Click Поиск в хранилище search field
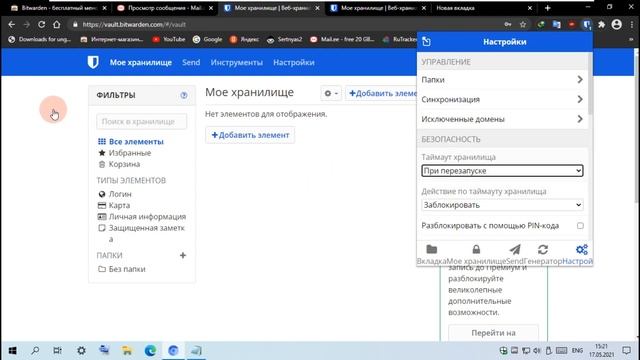This screenshot has width=640, height=360. tap(142, 122)
